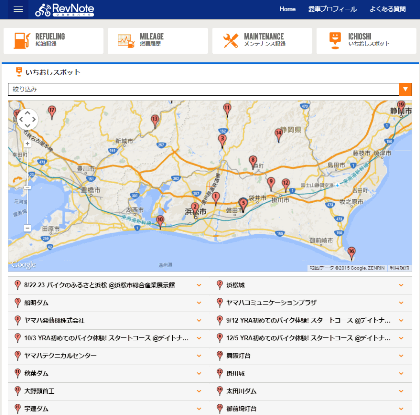The height and width of the screenshot is (415, 420).
Task: Open the Home menu item
Action: click(287, 9)
